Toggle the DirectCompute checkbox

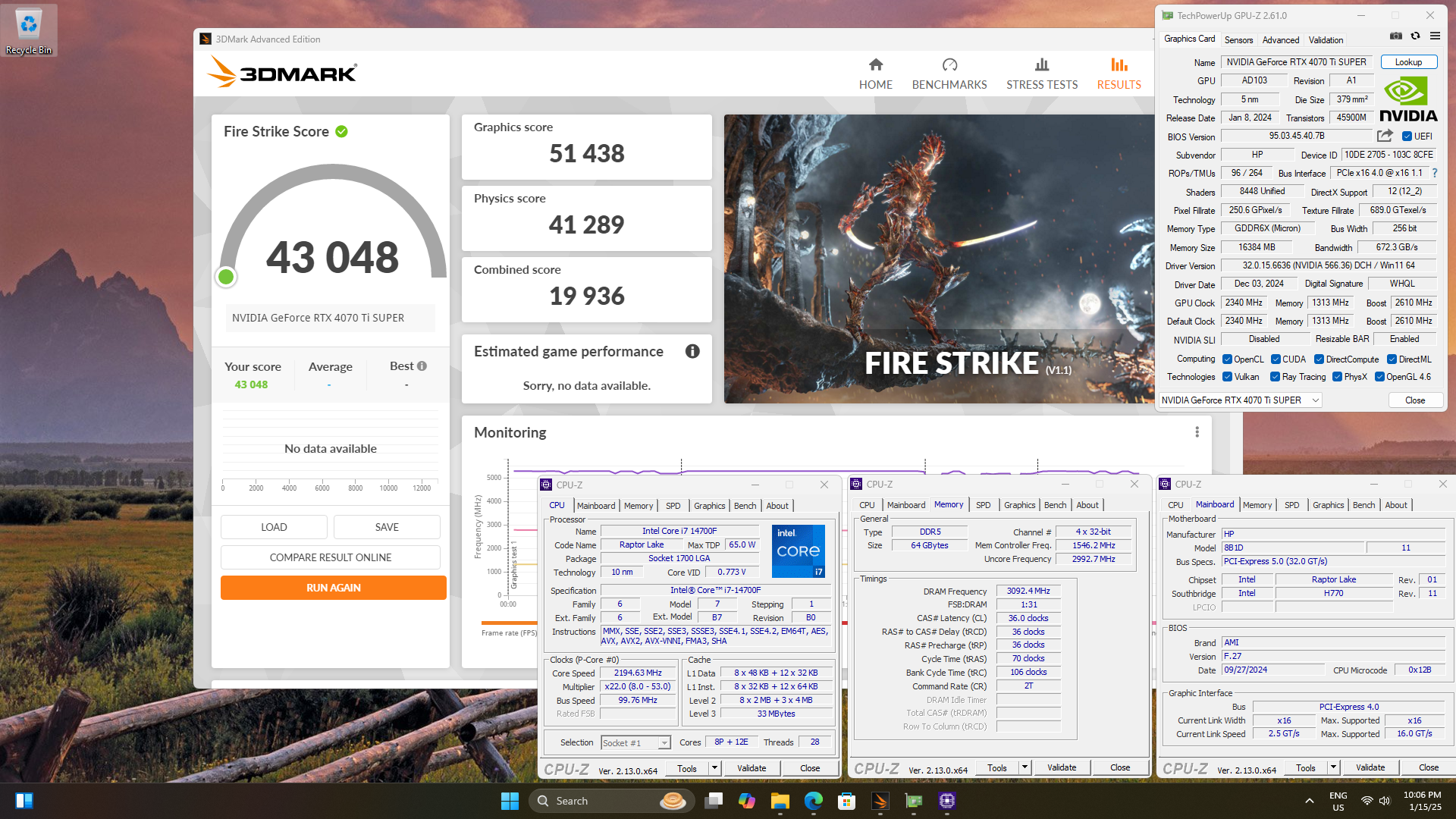pyautogui.click(x=1319, y=359)
